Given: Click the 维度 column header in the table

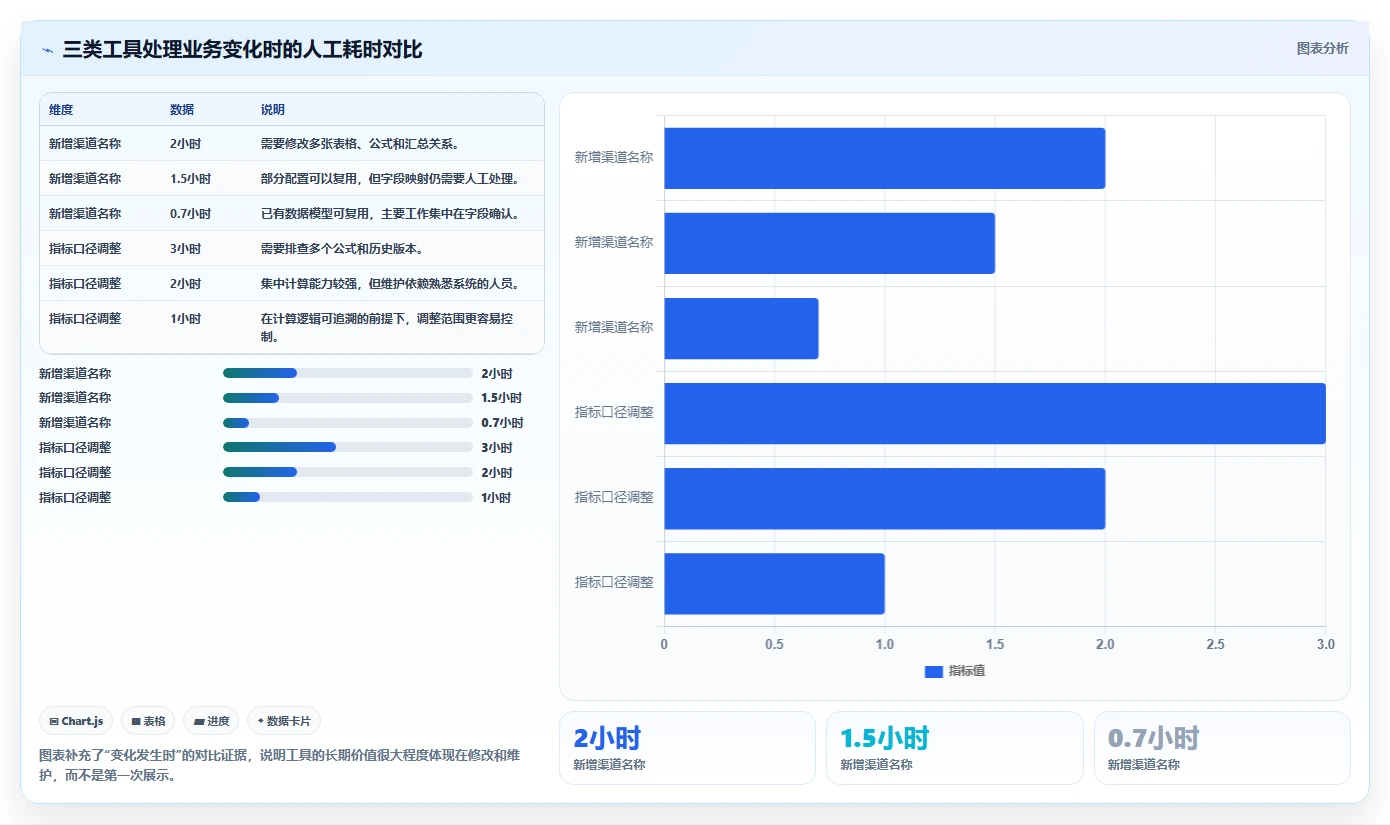Looking at the screenshot, I should click(x=61, y=110).
